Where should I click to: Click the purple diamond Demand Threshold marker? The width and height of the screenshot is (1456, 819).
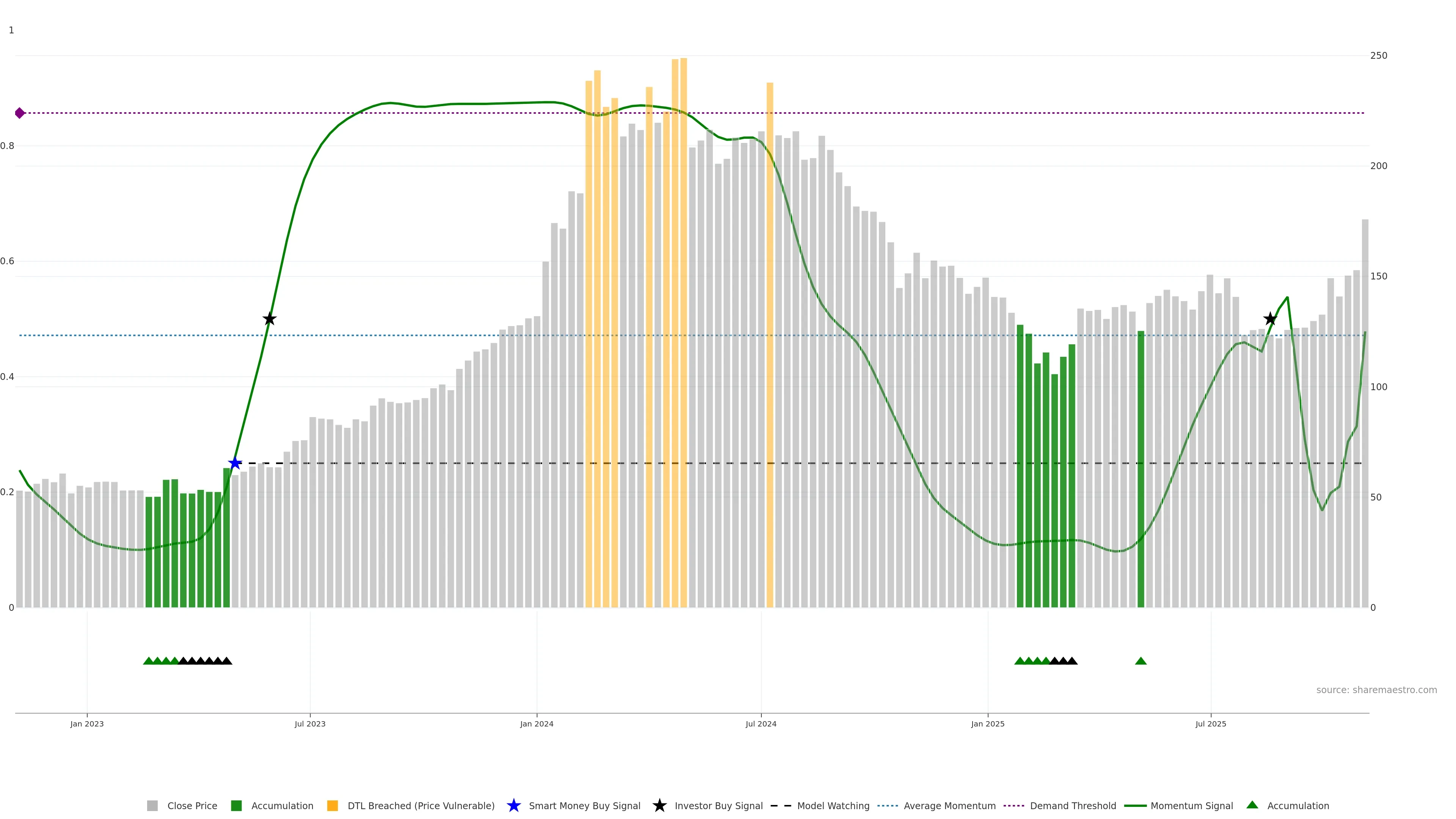tap(20, 113)
